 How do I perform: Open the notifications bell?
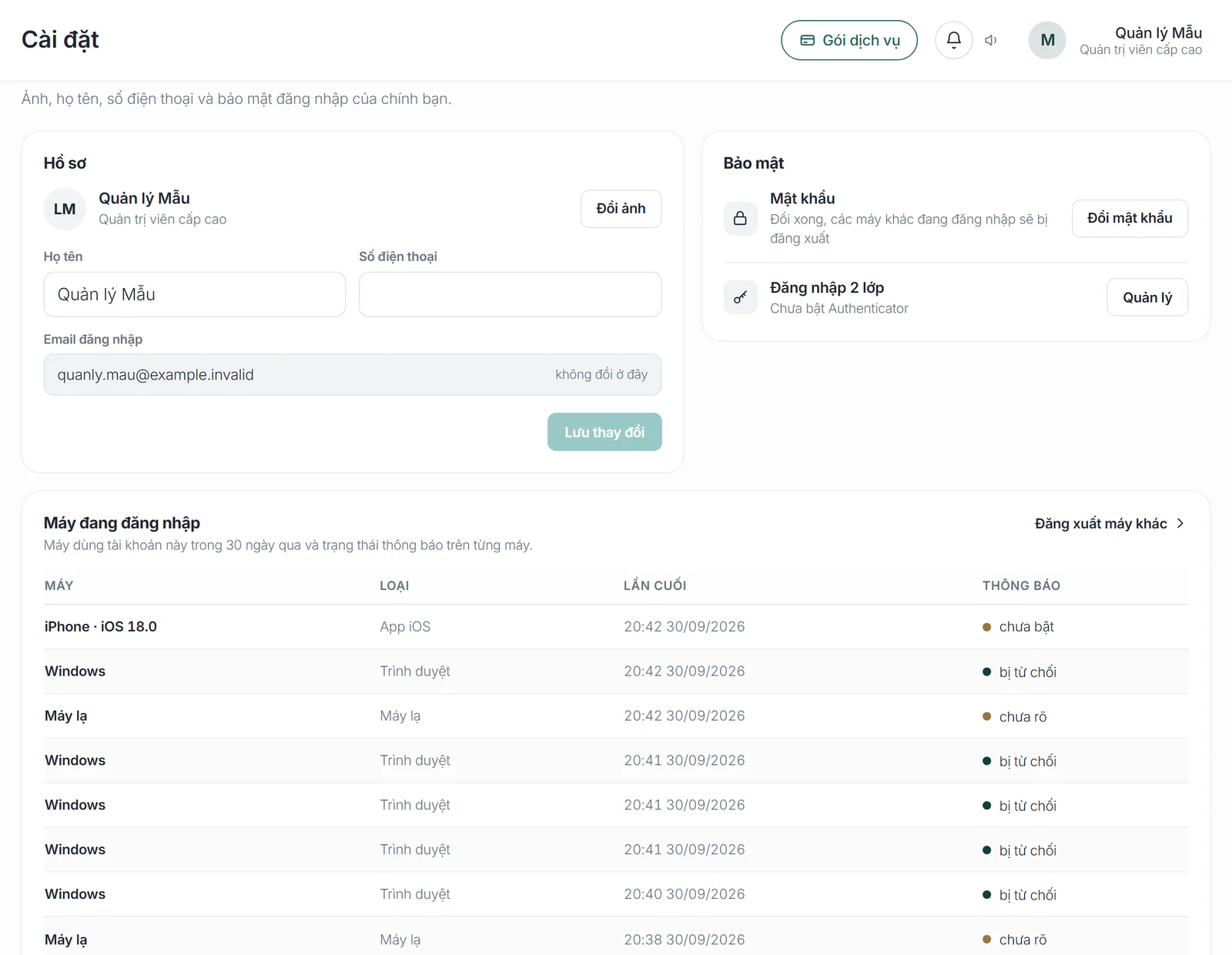click(x=953, y=40)
